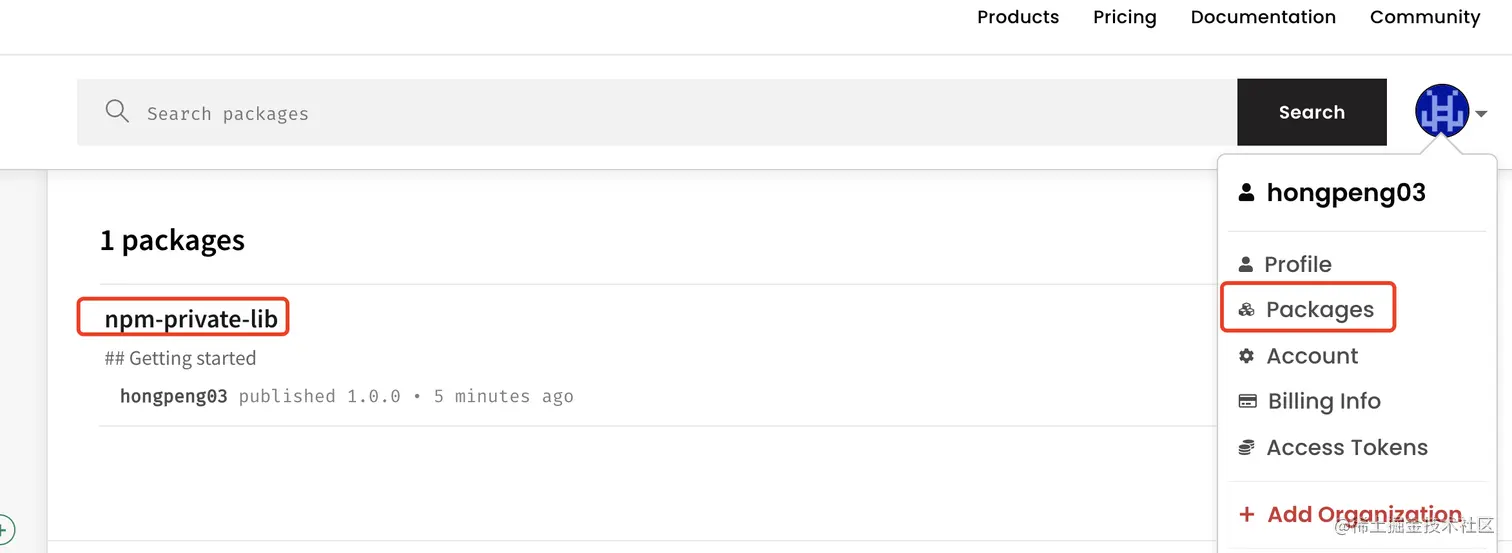This screenshot has width=1512, height=553.
Task: Open the npm-private-lib package
Action: click(x=191, y=320)
